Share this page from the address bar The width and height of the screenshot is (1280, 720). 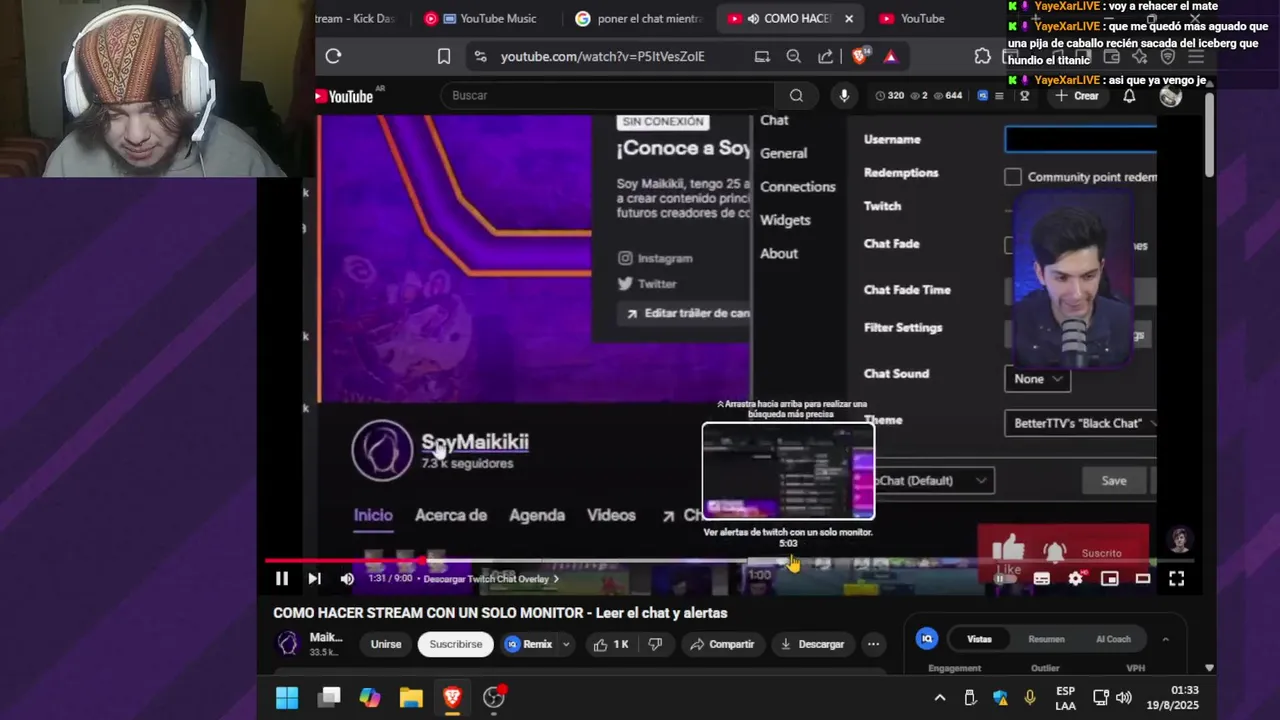[x=826, y=56]
